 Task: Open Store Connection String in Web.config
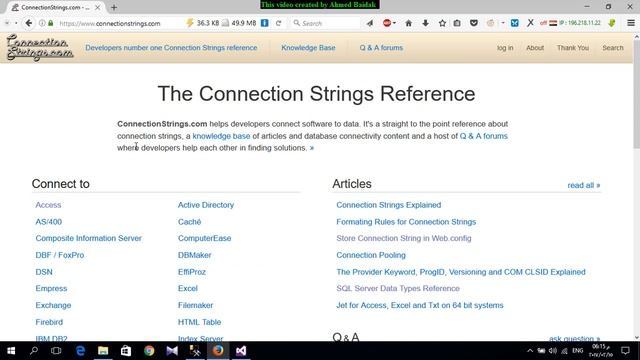404,238
